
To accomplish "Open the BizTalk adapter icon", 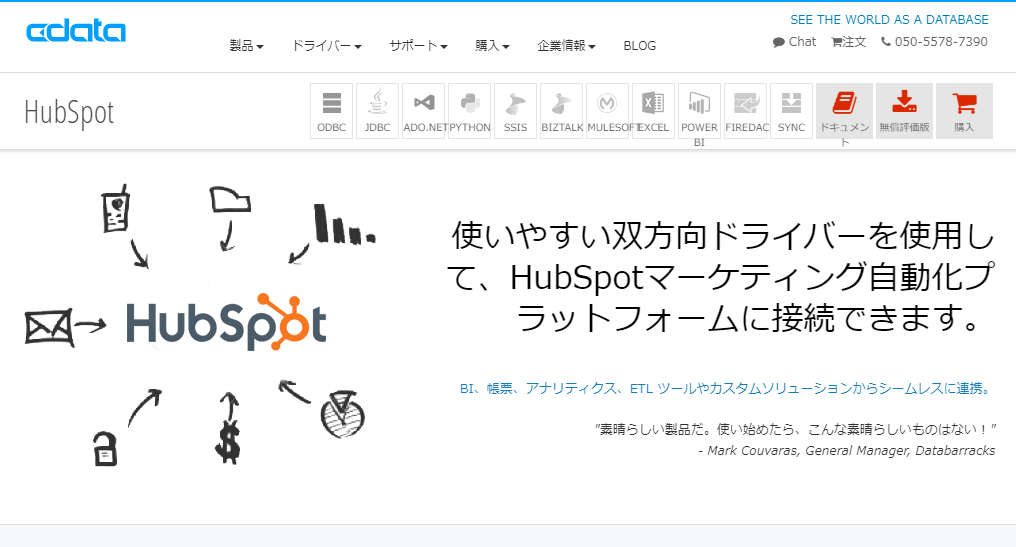I will coord(562,111).
